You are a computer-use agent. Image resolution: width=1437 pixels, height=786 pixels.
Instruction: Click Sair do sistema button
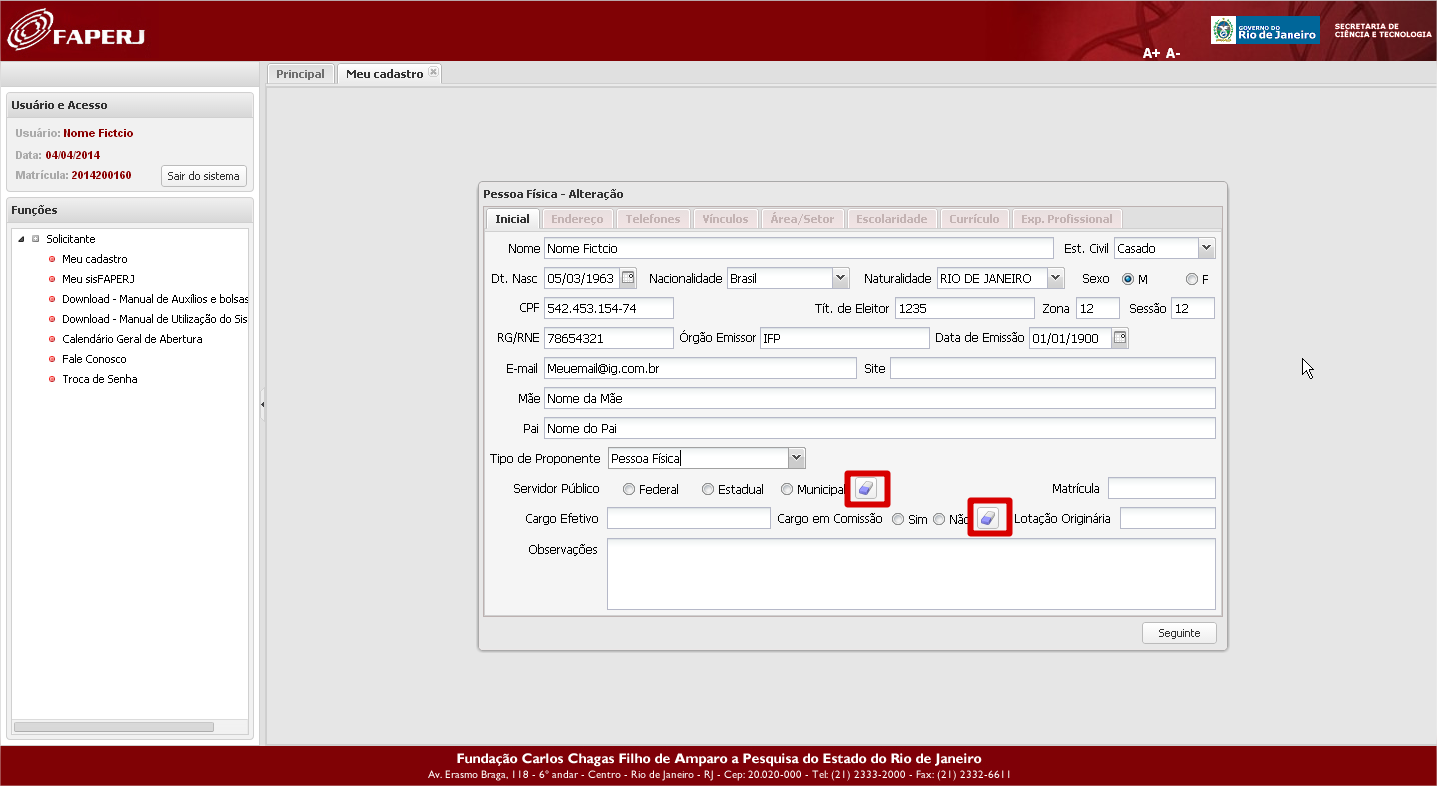pyautogui.click(x=203, y=176)
